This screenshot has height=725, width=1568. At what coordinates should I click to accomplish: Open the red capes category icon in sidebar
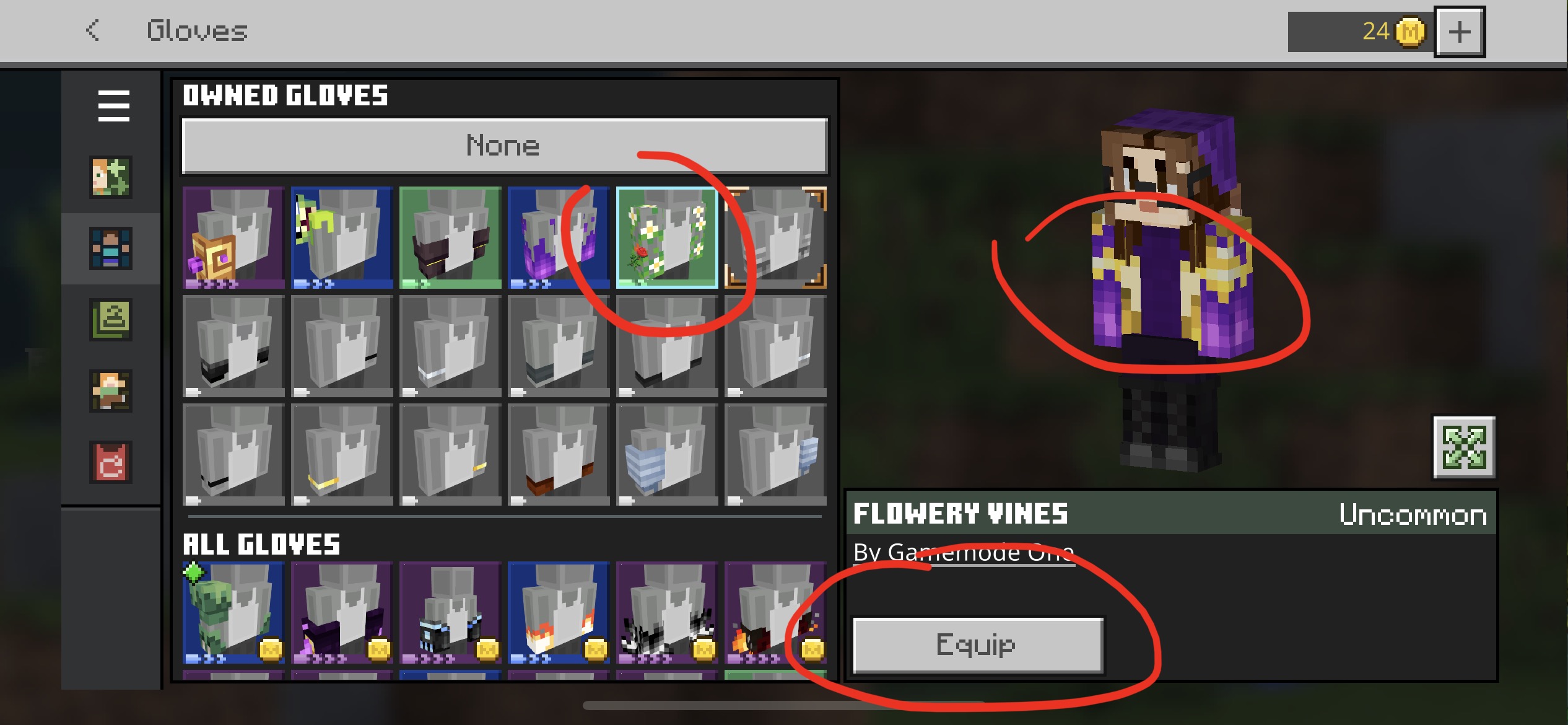(111, 462)
